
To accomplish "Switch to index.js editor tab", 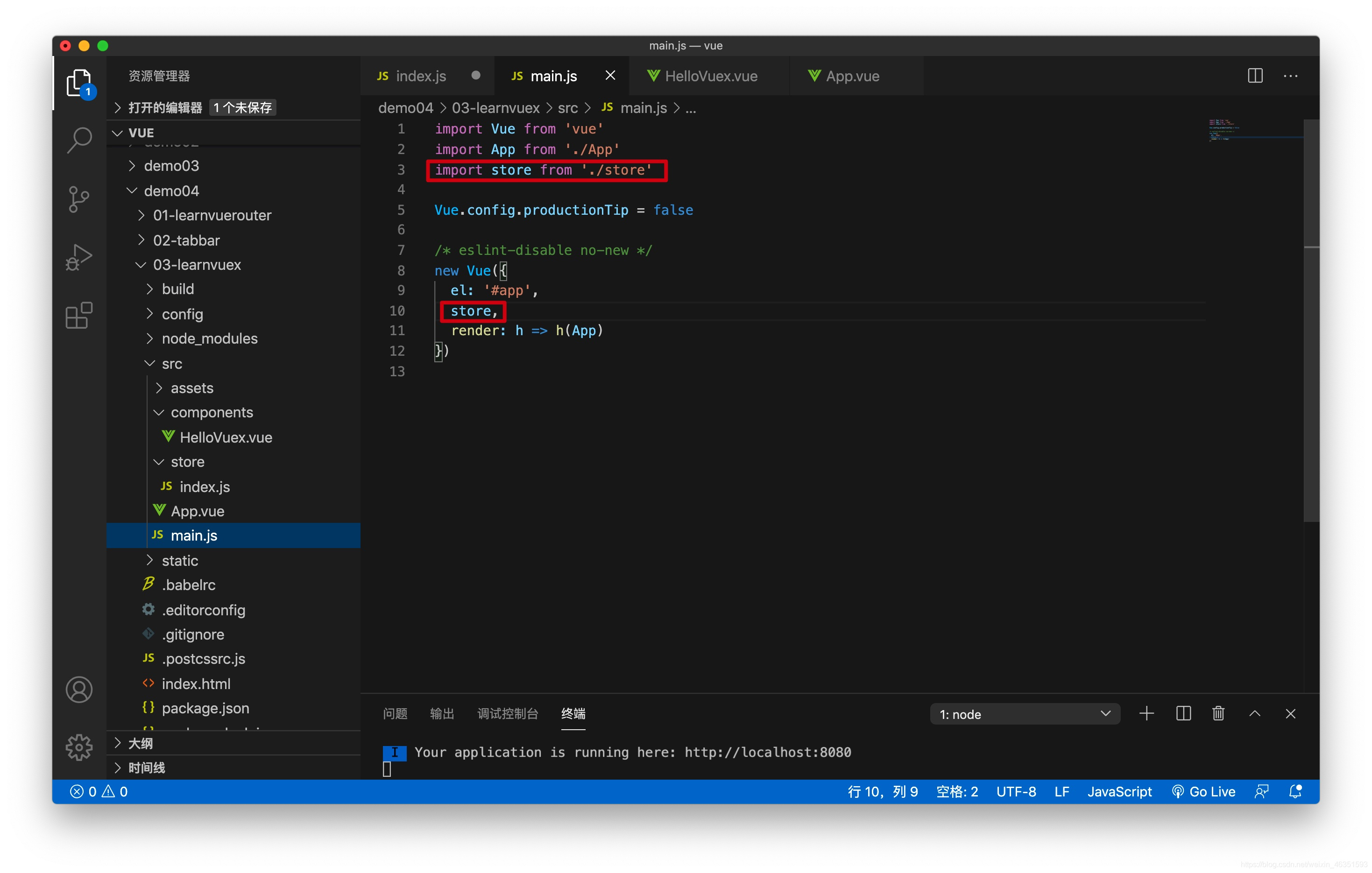I will pos(427,76).
